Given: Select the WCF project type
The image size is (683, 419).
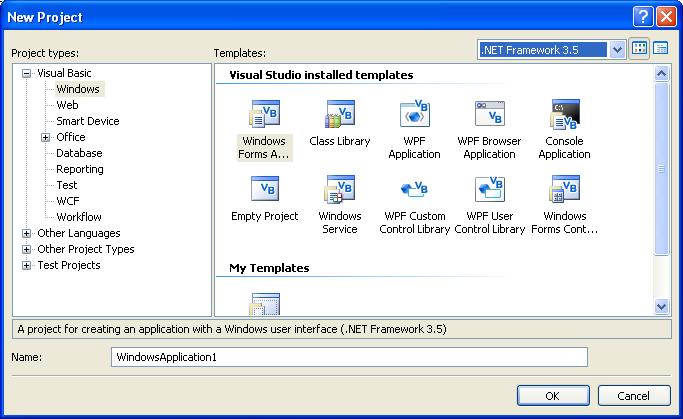Looking at the screenshot, I should pyautogui.click(x=68, y=201).
